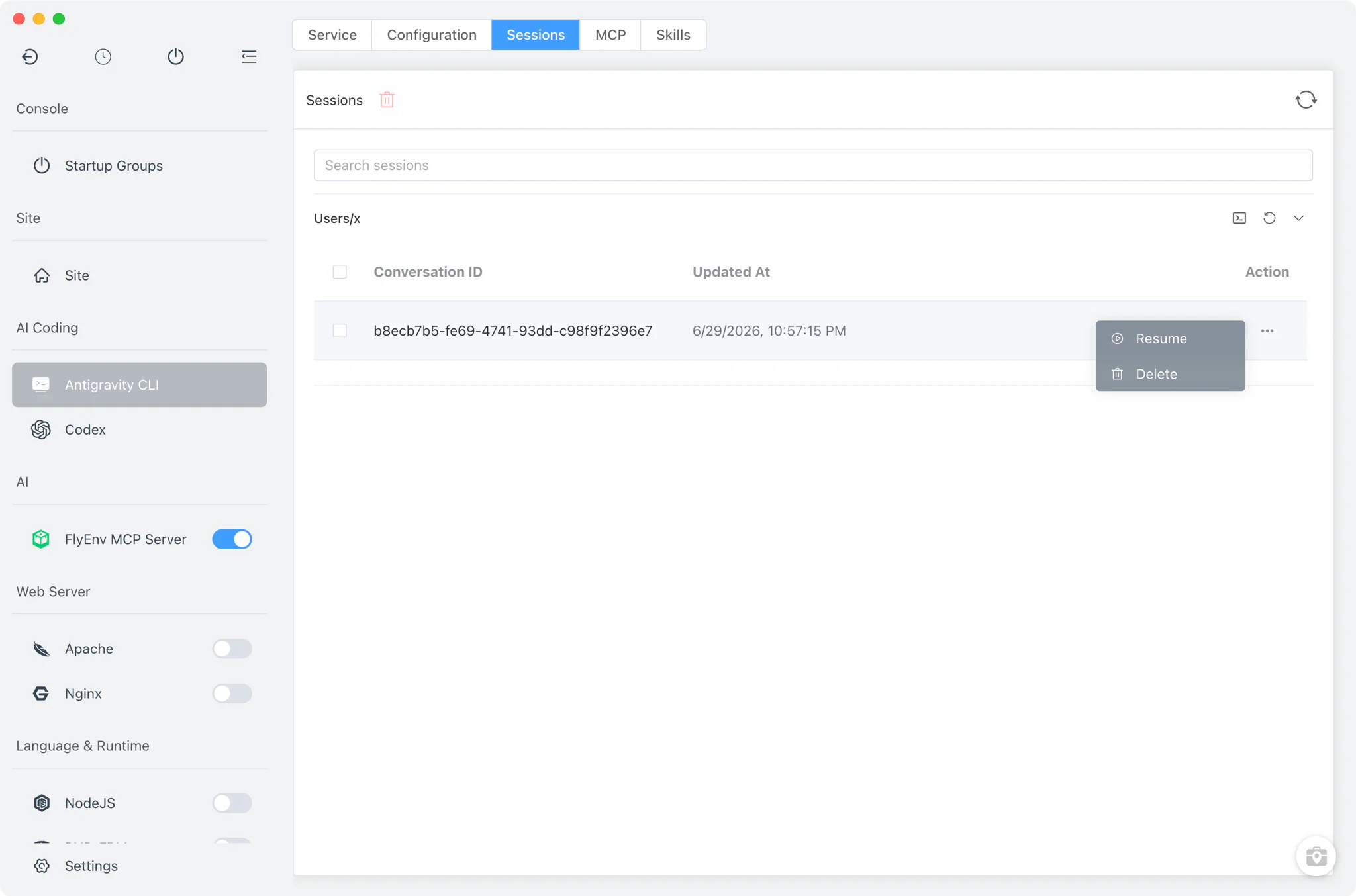Image resolution: width=1356 pixels, height=896 pixels.
Task: Open NodeJS in the sidebar
Action: click(x=90, y=803)
